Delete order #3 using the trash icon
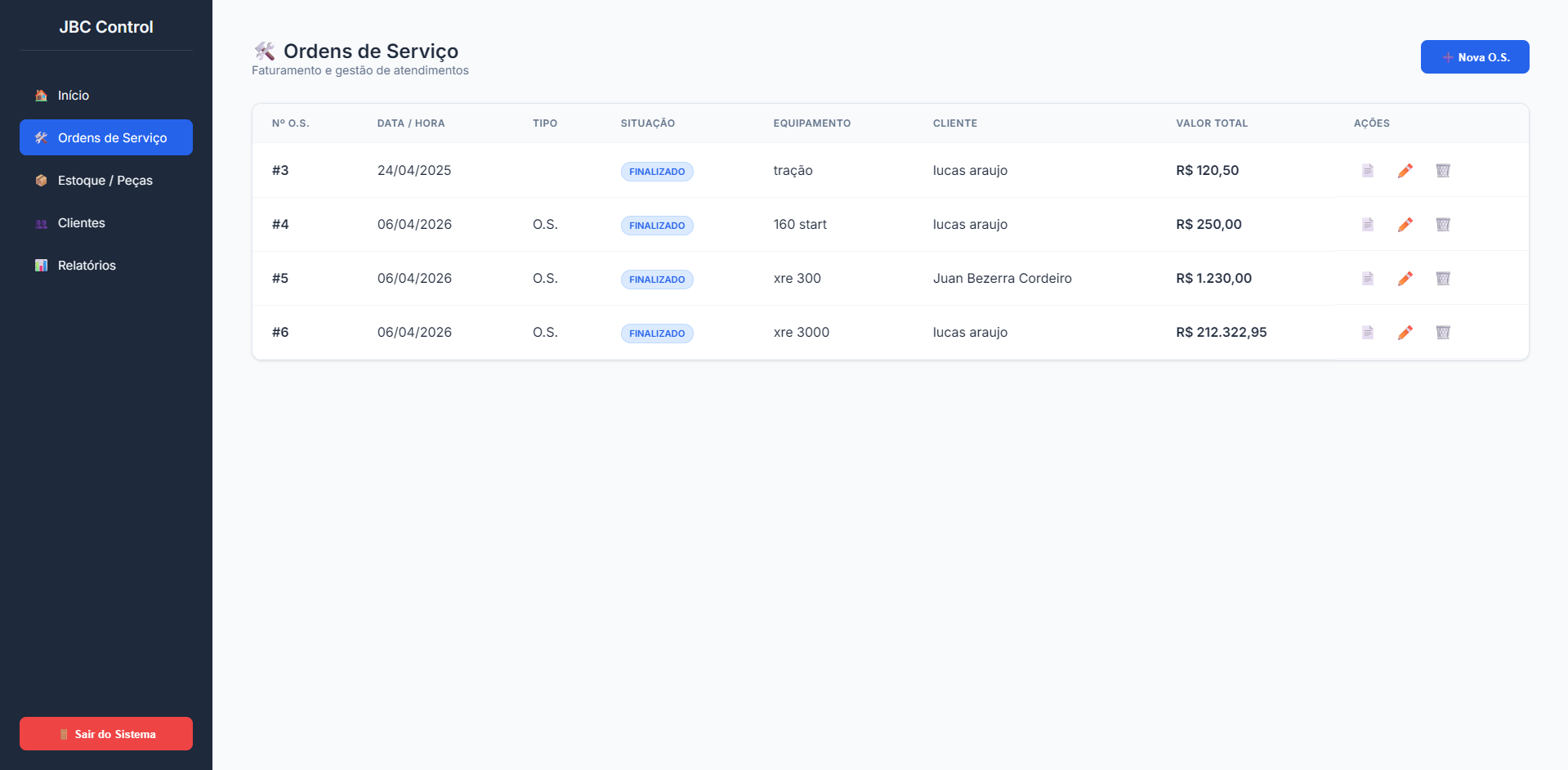Viewport: 1568px width, 770px height. (x=1443, y=170)
